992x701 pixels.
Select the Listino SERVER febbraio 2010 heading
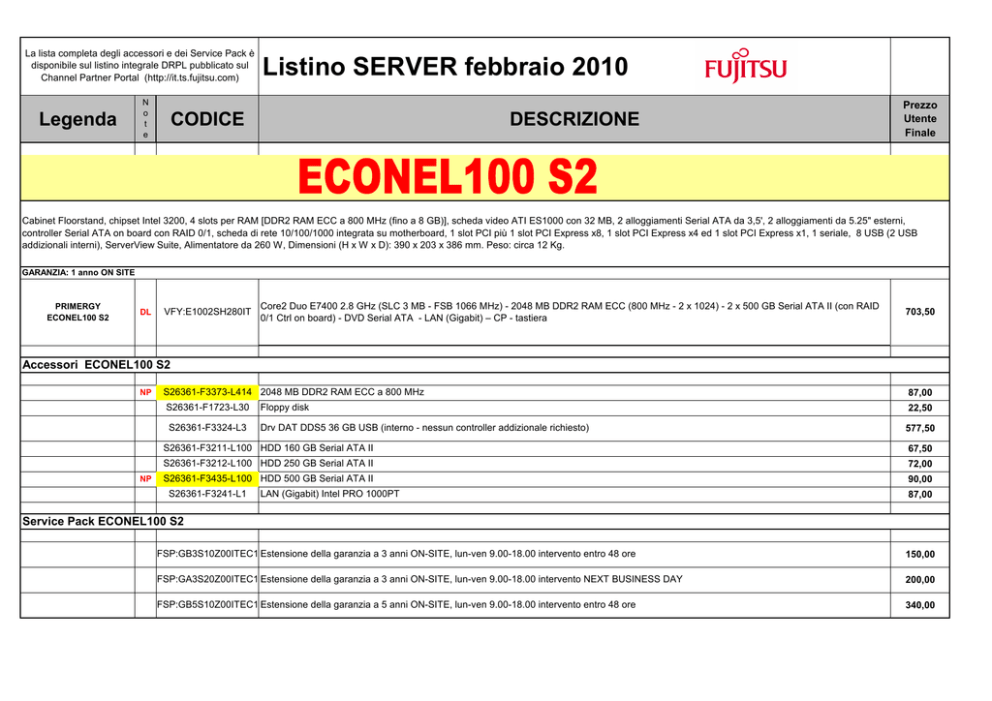coord(445,67)
